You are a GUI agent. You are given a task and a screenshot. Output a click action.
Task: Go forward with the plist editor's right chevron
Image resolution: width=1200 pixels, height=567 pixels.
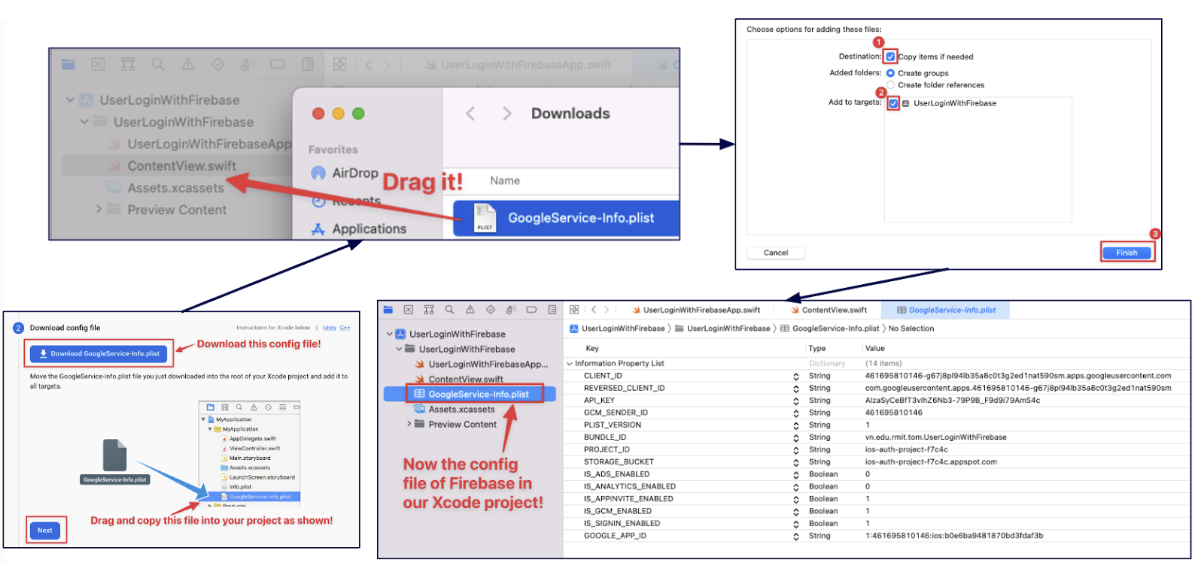[x=607, y=310]
